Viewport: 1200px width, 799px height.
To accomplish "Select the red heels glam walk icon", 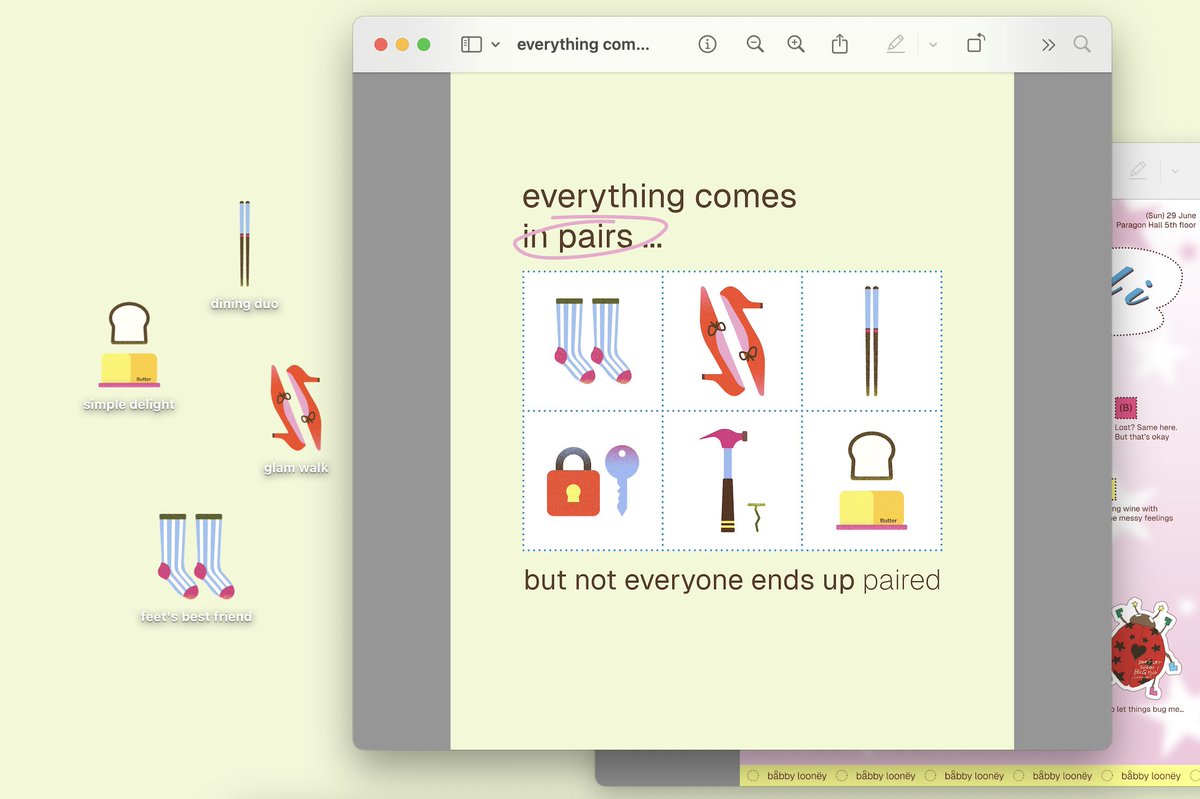I will pos(296,407).
